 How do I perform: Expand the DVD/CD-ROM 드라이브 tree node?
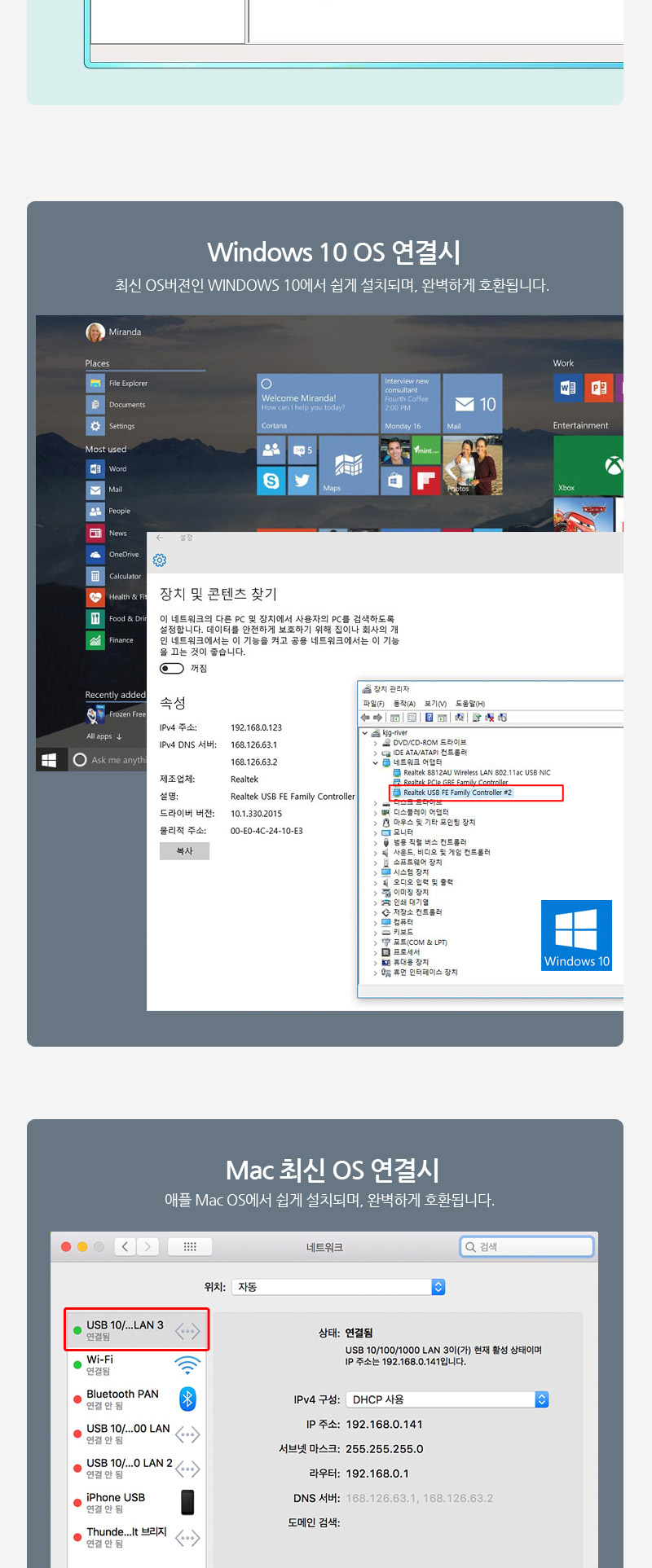pyautogui.click(x=376, y=743)
